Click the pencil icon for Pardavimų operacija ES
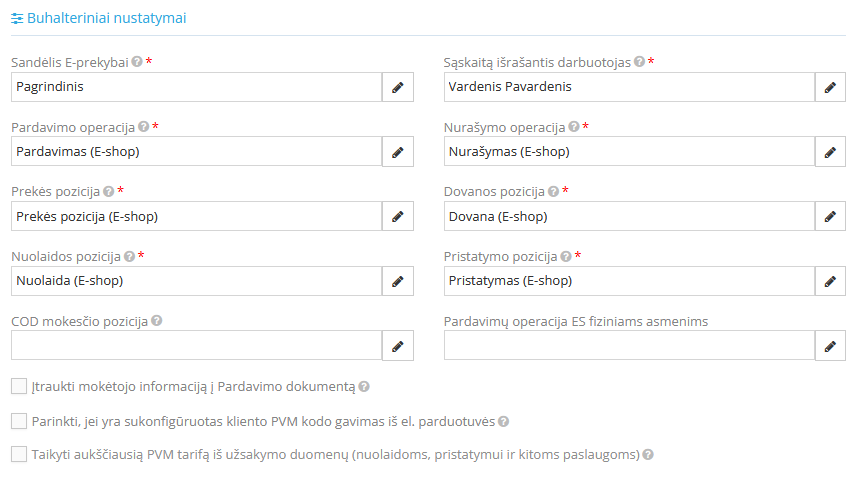 click(830, 346)
